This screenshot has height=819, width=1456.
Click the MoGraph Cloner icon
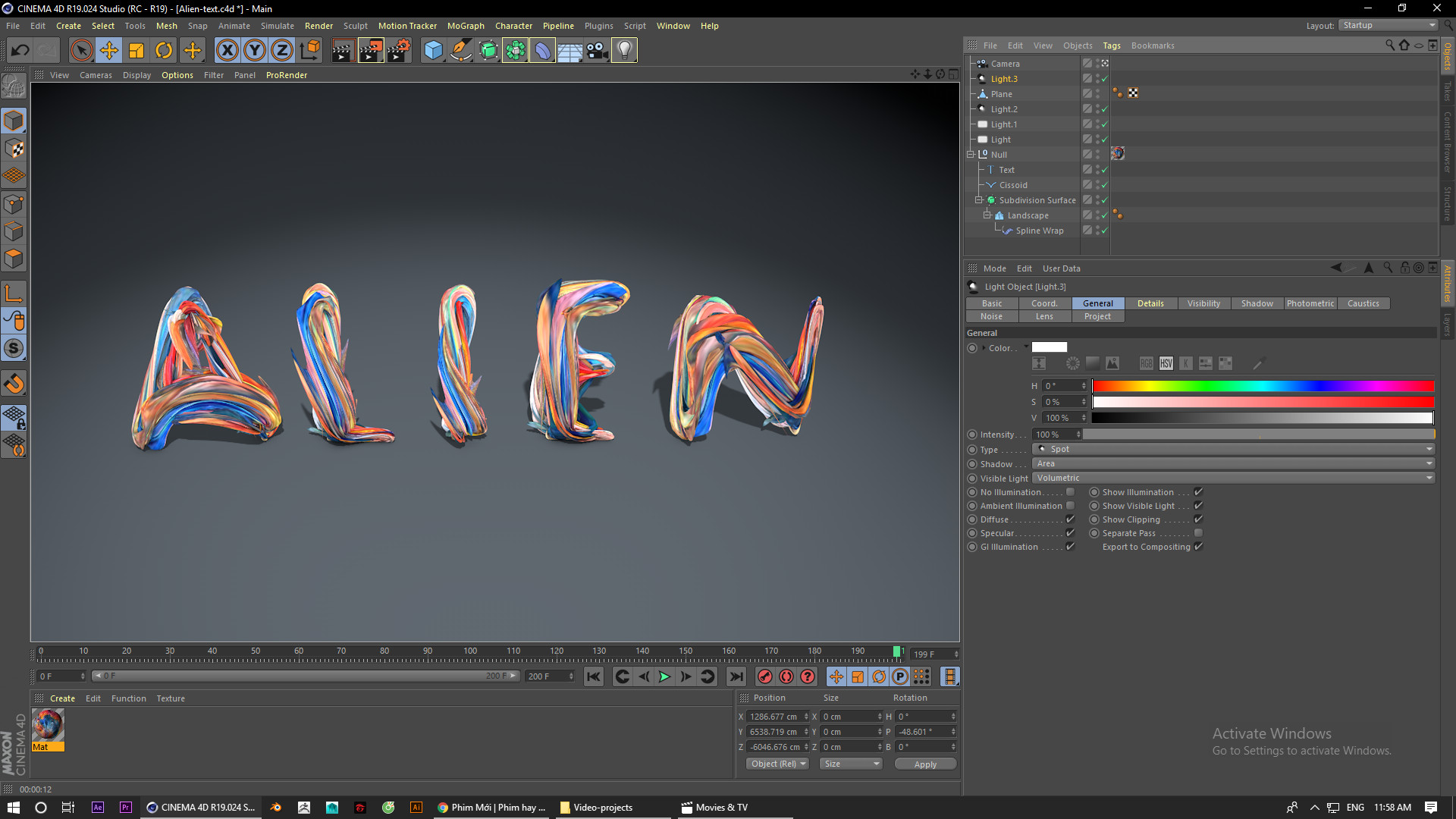pyautogui.click(x=515, y=50)
